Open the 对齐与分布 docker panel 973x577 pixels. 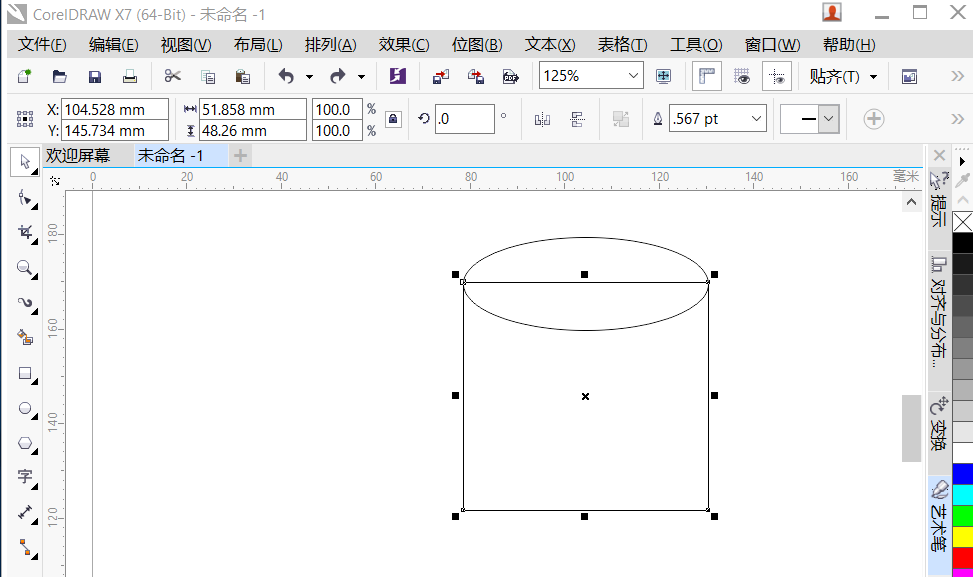[936, 310]
